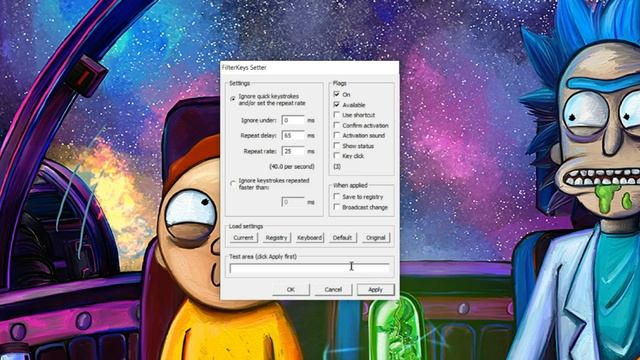Enable the Use shortcut checkbox
640x360 pixels.
pyautogui.click(x=337, y=115)
